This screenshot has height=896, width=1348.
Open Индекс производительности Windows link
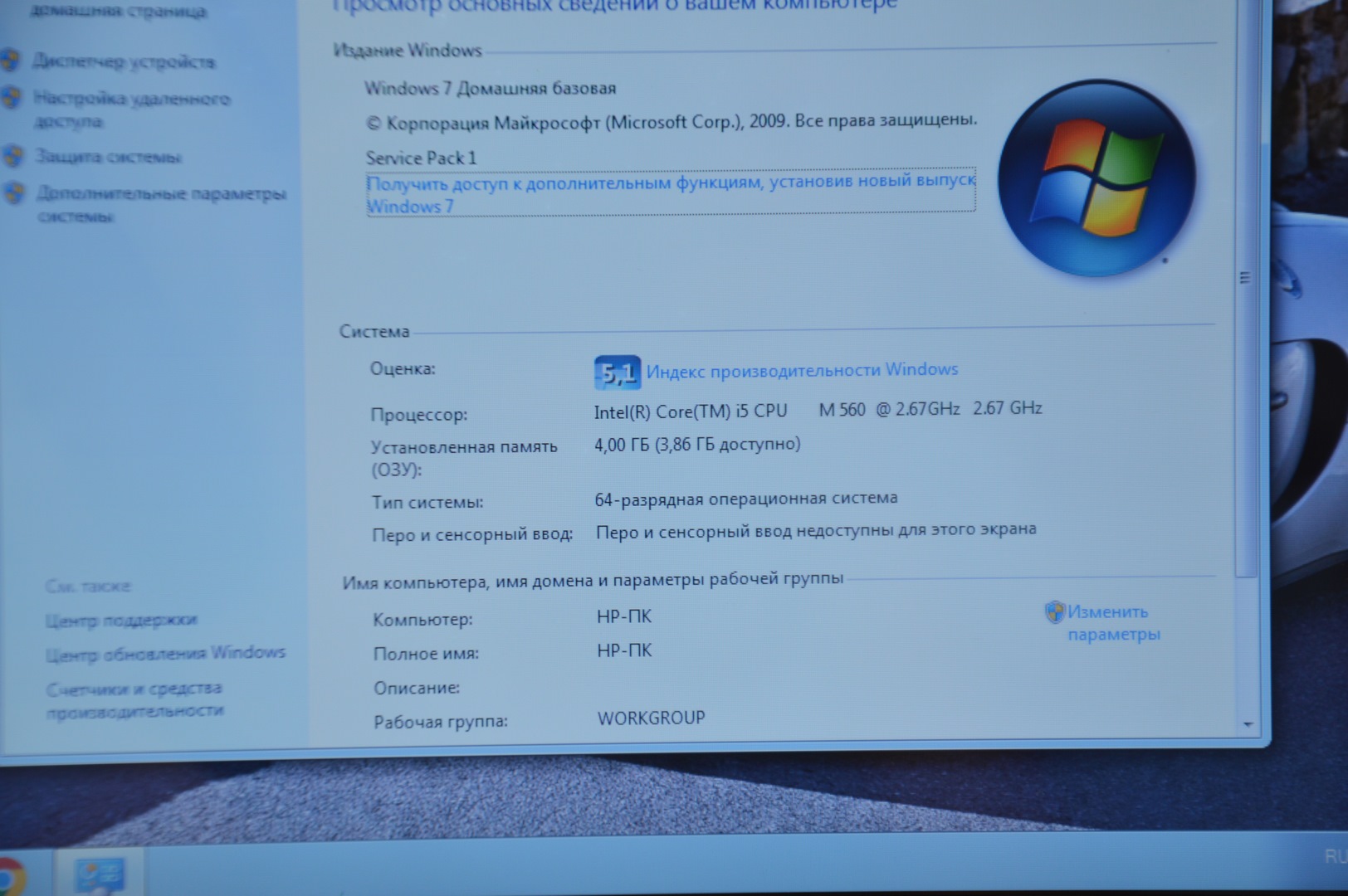coord(802,370)
